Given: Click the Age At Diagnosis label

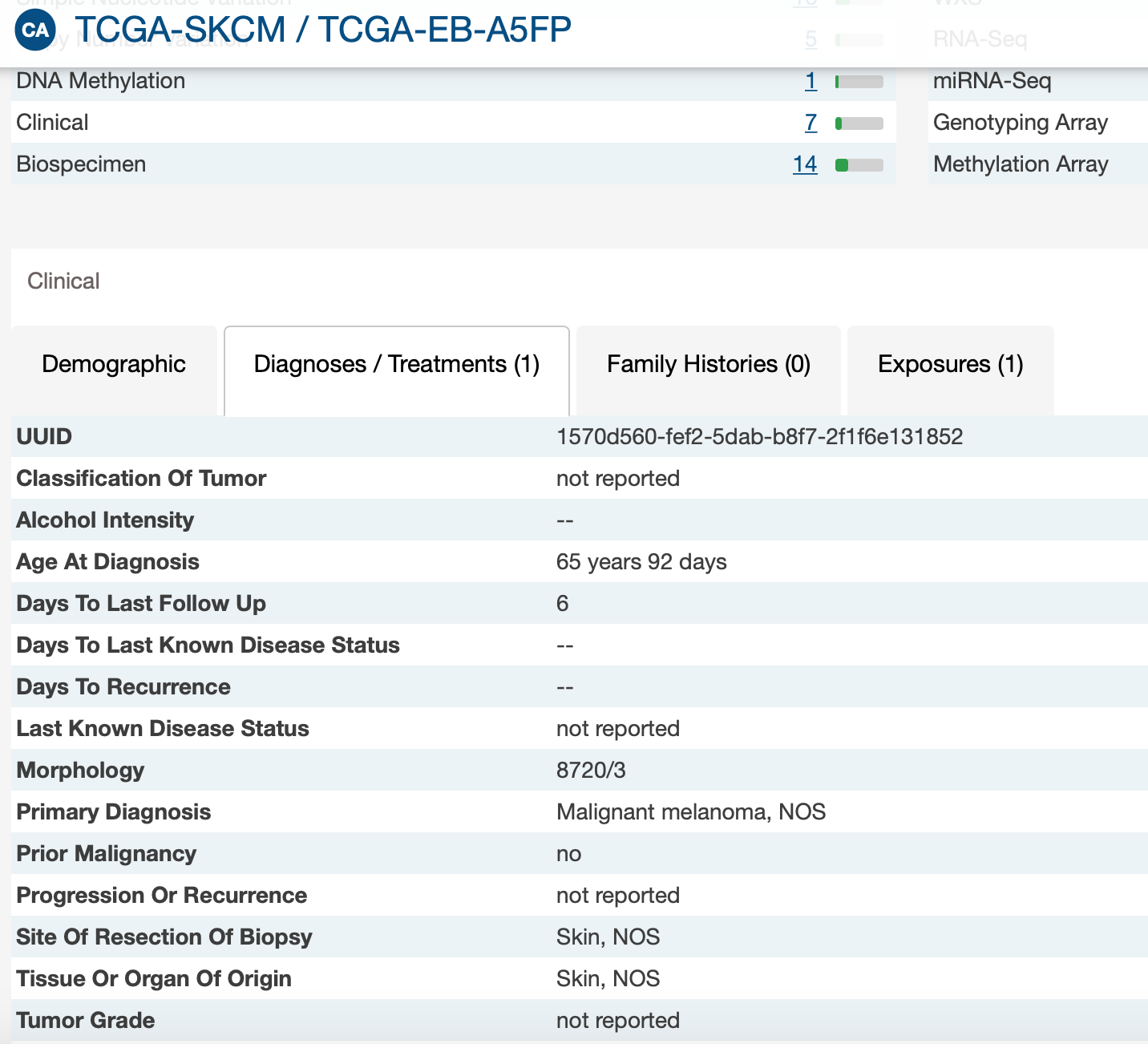Looking at the screenshot, I should click(107, 562).
